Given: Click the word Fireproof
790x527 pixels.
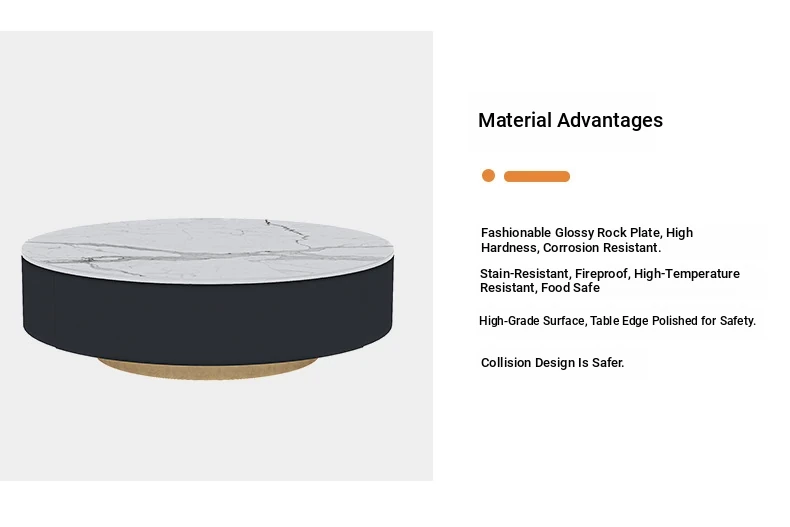Looking at the screenshot, I should (x=602, y=274).
